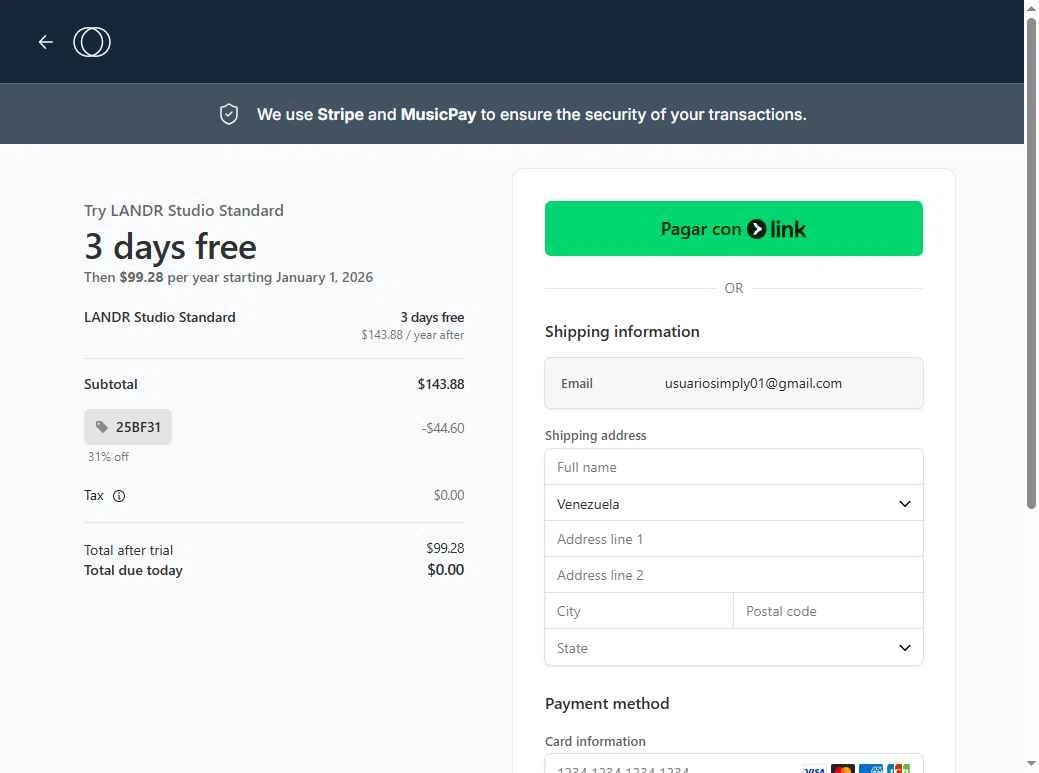Viewport: 1039px width, 773px height.
Task: Click the chevron on the State field
Action: point(904,648)
